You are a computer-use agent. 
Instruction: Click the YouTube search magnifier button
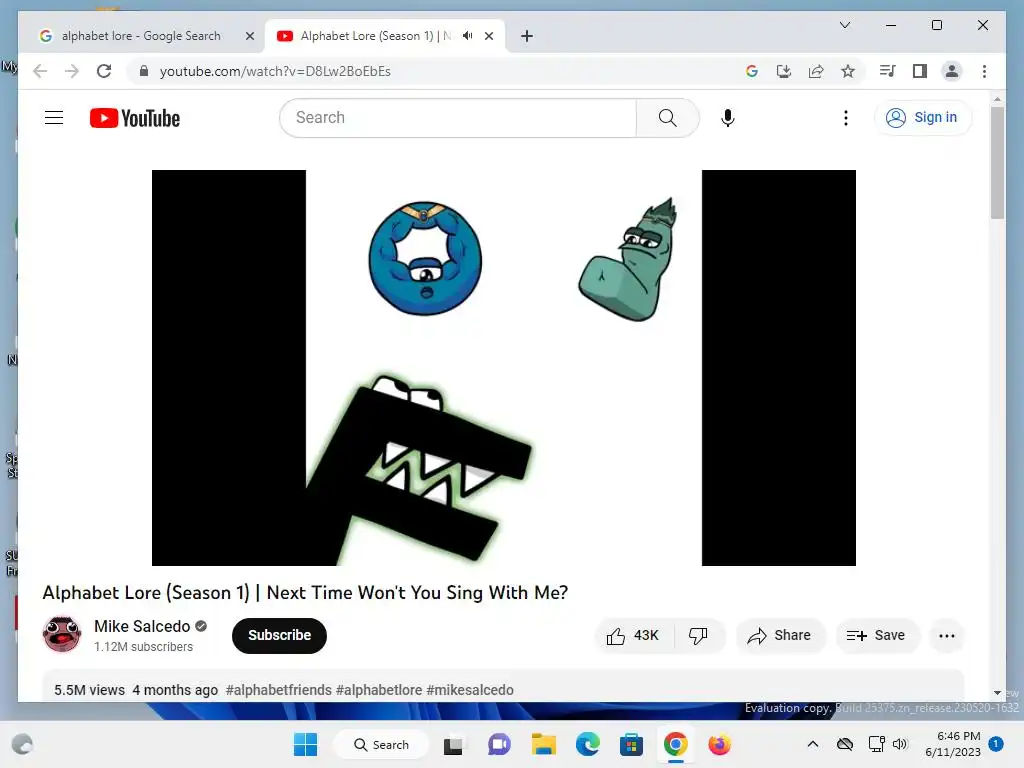coord(667,118)
